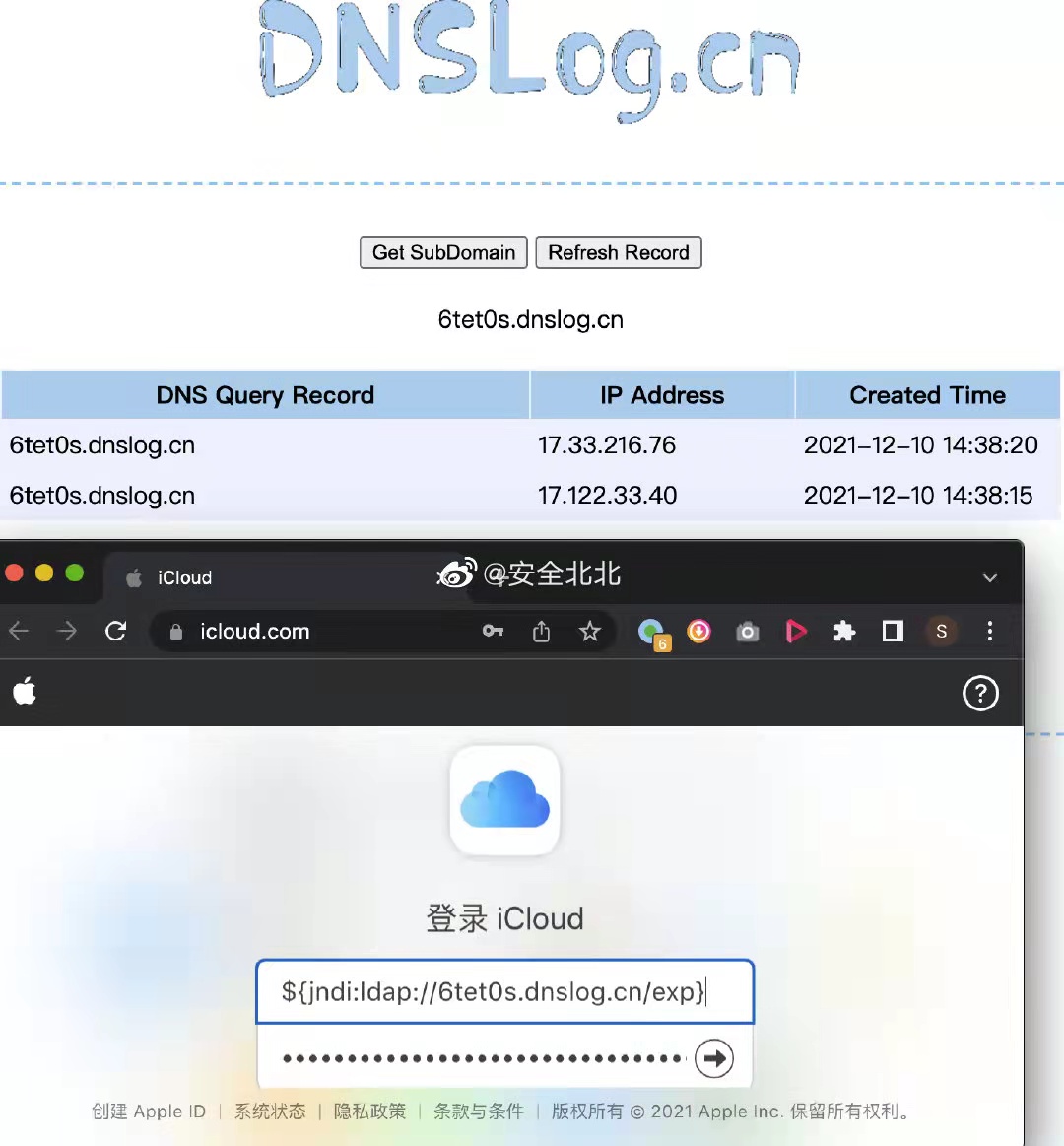Open the iCloud help question mark
The height and width of the screenshot is (1146, 1064).
(980, 693)
